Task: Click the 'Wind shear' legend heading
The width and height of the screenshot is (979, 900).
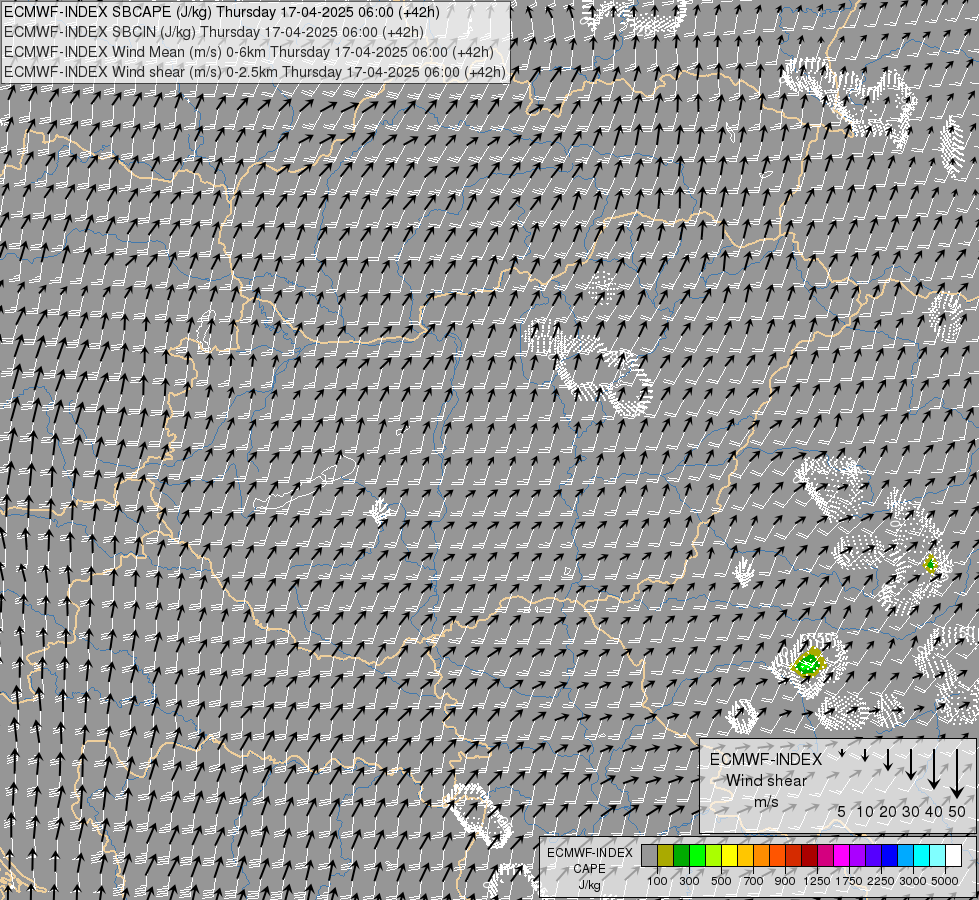Action: point(767,781)
